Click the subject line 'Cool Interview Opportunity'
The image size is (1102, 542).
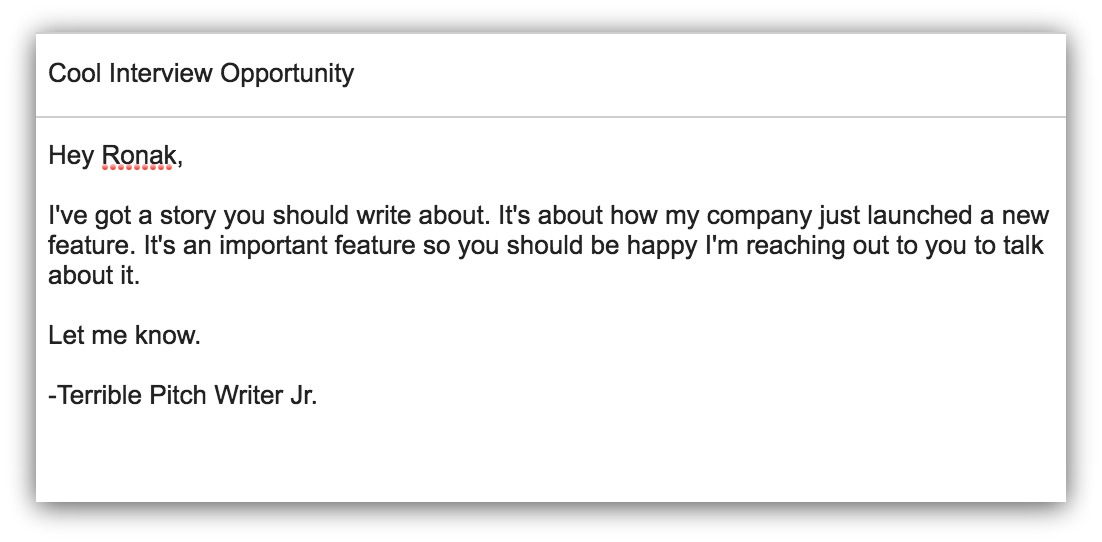point(201,74)
